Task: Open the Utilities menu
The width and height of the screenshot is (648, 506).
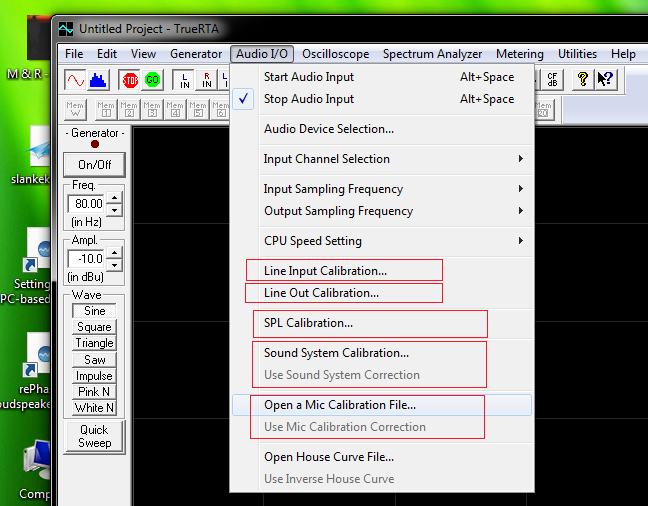Action: pyautogui.click(x=577, y=54)
